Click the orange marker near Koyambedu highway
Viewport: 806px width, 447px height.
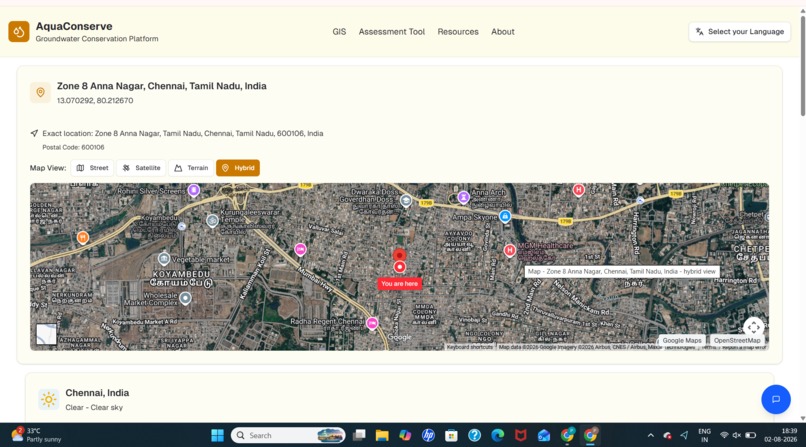point(83,237)
